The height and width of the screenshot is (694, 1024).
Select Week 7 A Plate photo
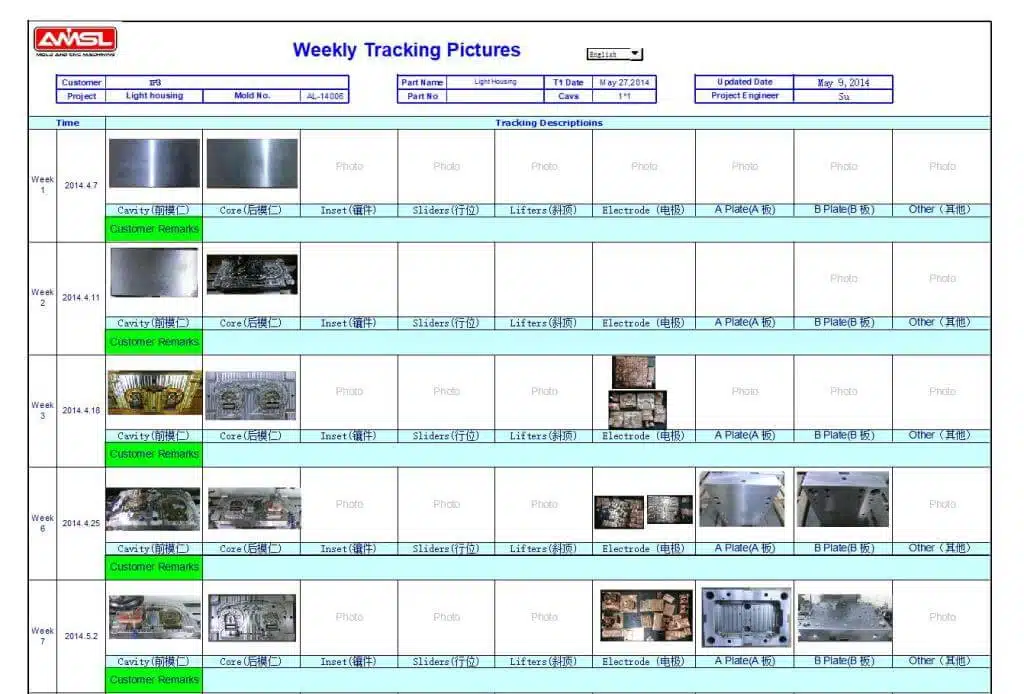tap(746, 616)
